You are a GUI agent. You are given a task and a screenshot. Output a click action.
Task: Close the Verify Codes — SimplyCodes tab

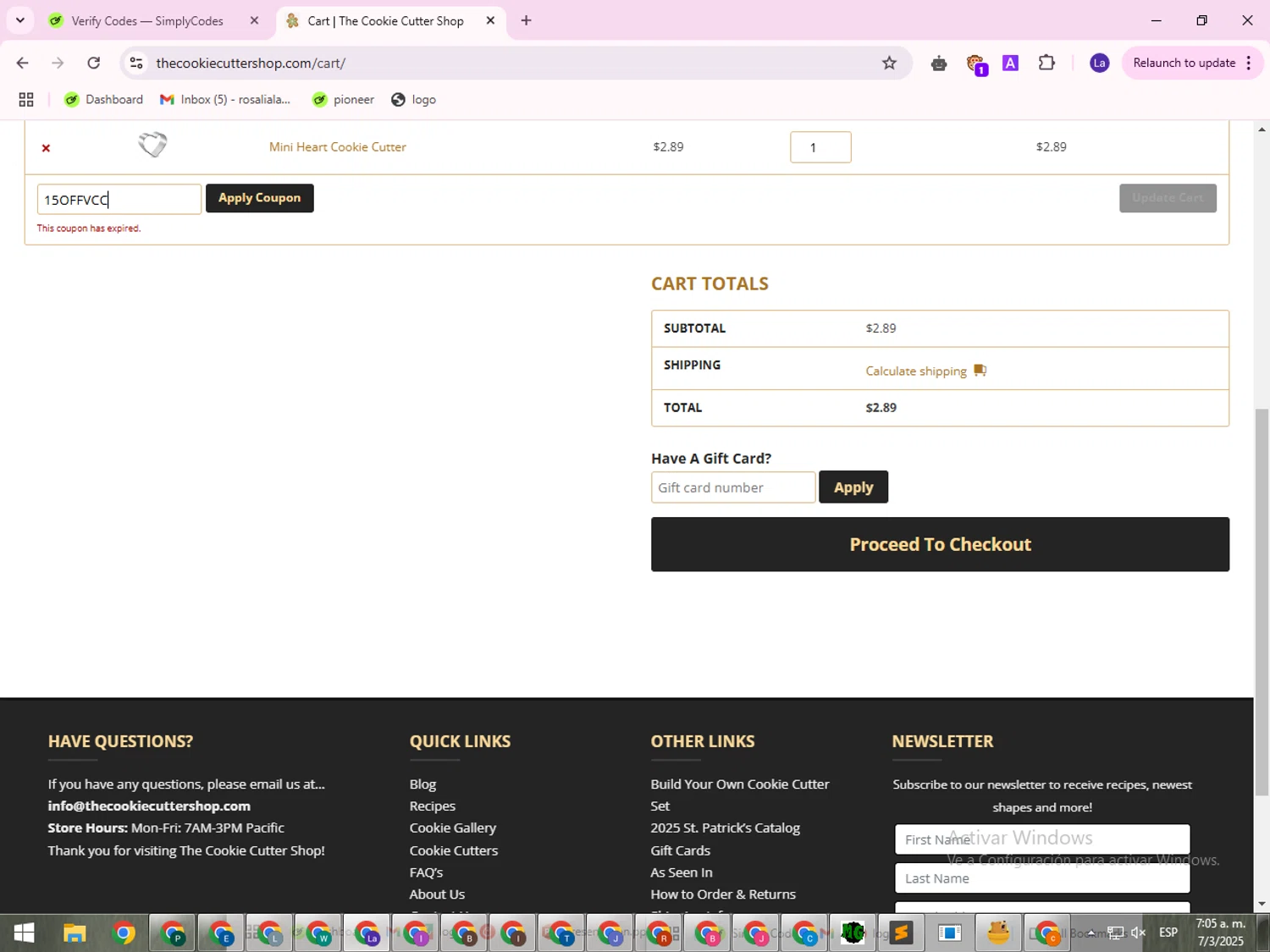[254, 21]
